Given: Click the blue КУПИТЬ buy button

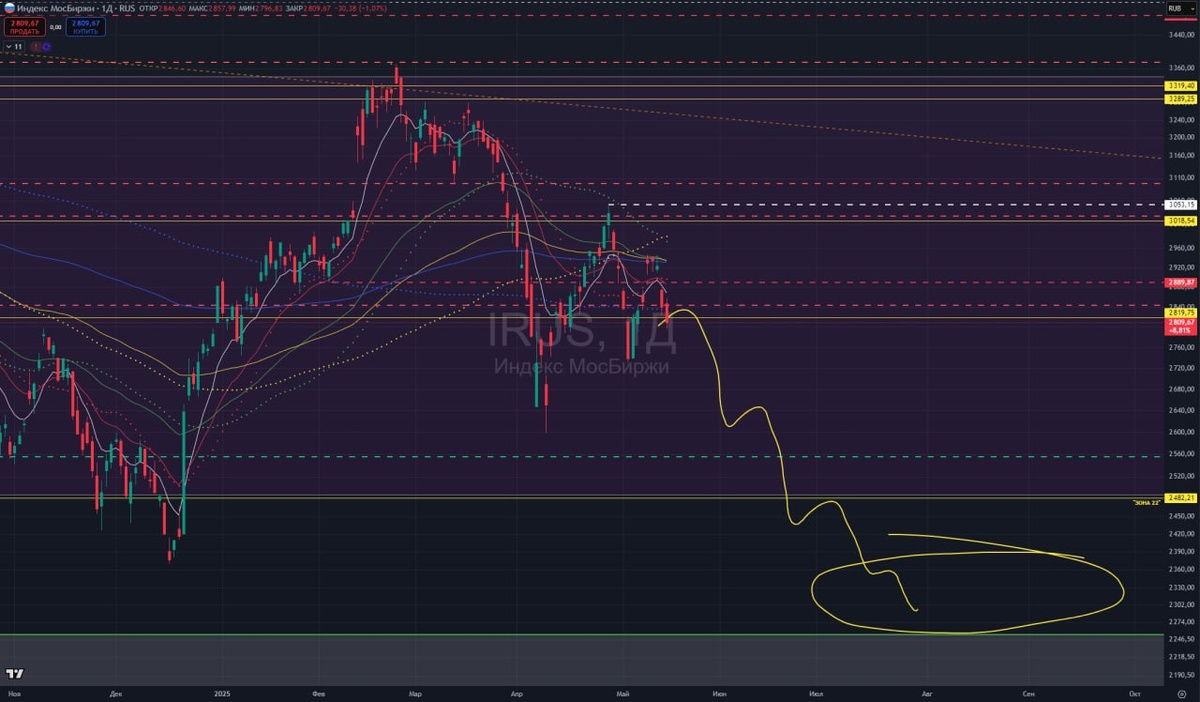Looking at the screenshot, I should (85, 27).
